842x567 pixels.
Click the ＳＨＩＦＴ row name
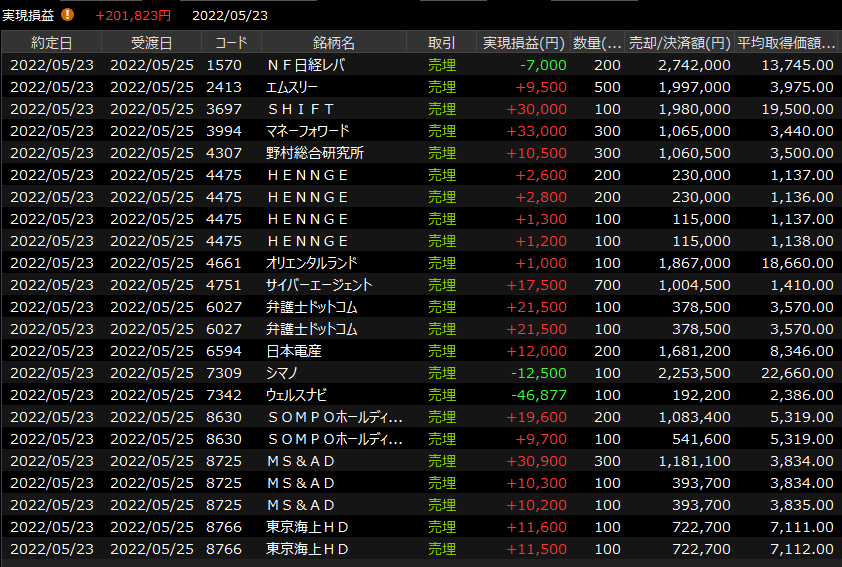pyautogui.click(x=301, y=109)
